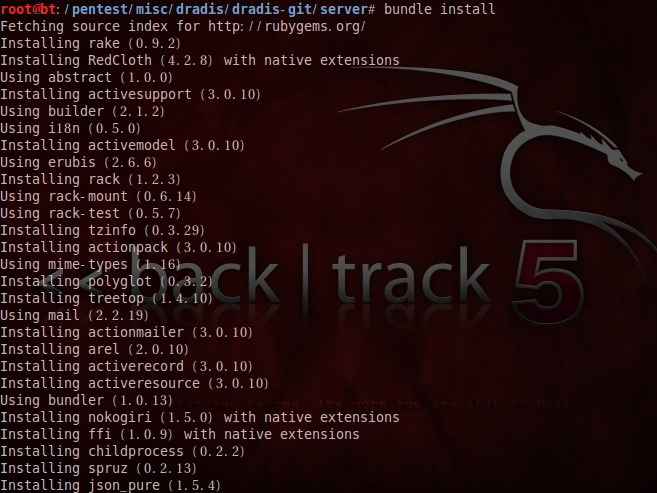This screenshot has height=493, width=657.
Task: Click the json_pure (1.5.4) line
Action: (x=110, y=485)
